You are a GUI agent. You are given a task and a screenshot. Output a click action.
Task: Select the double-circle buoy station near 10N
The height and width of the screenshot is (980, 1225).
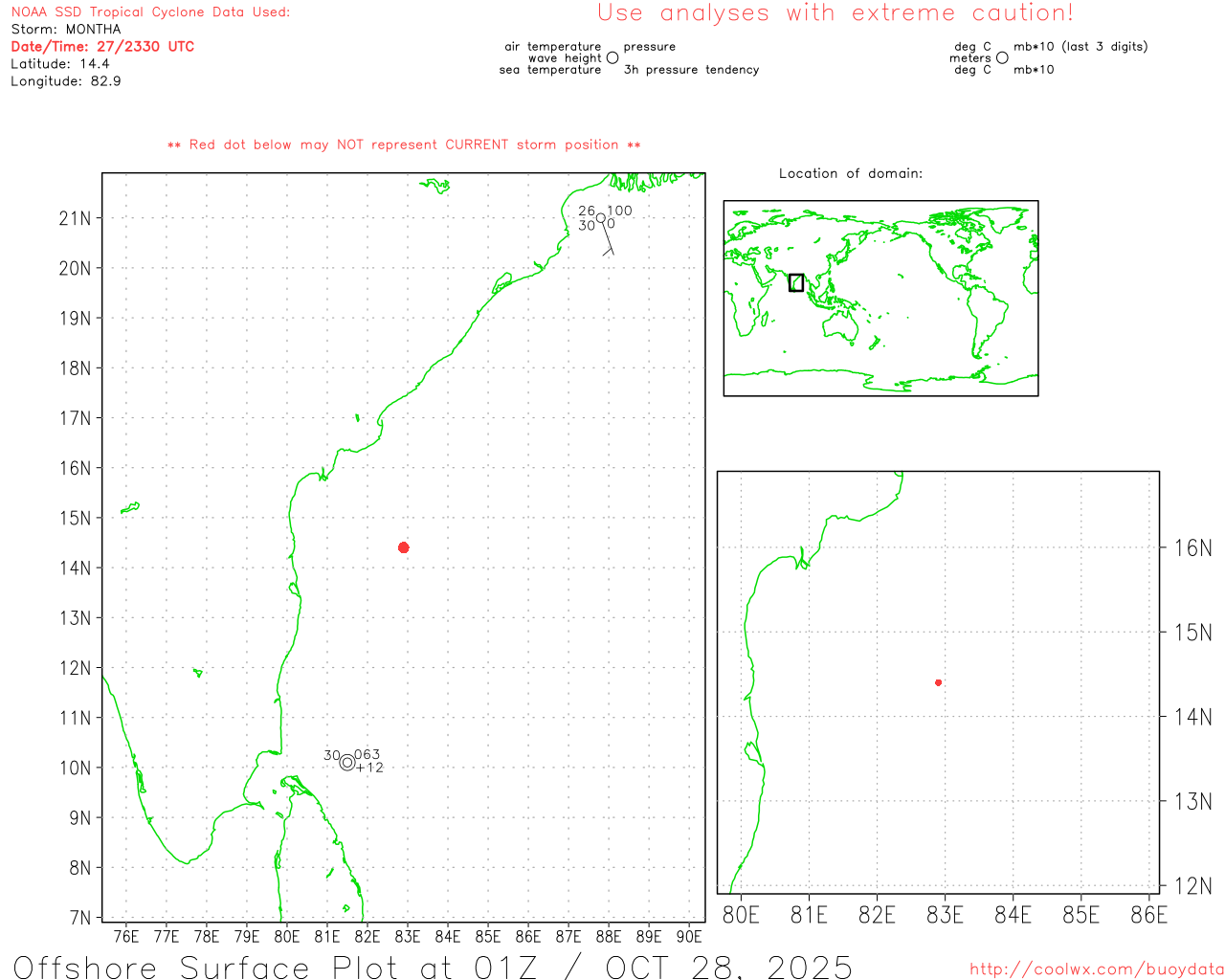coord(346,763)
